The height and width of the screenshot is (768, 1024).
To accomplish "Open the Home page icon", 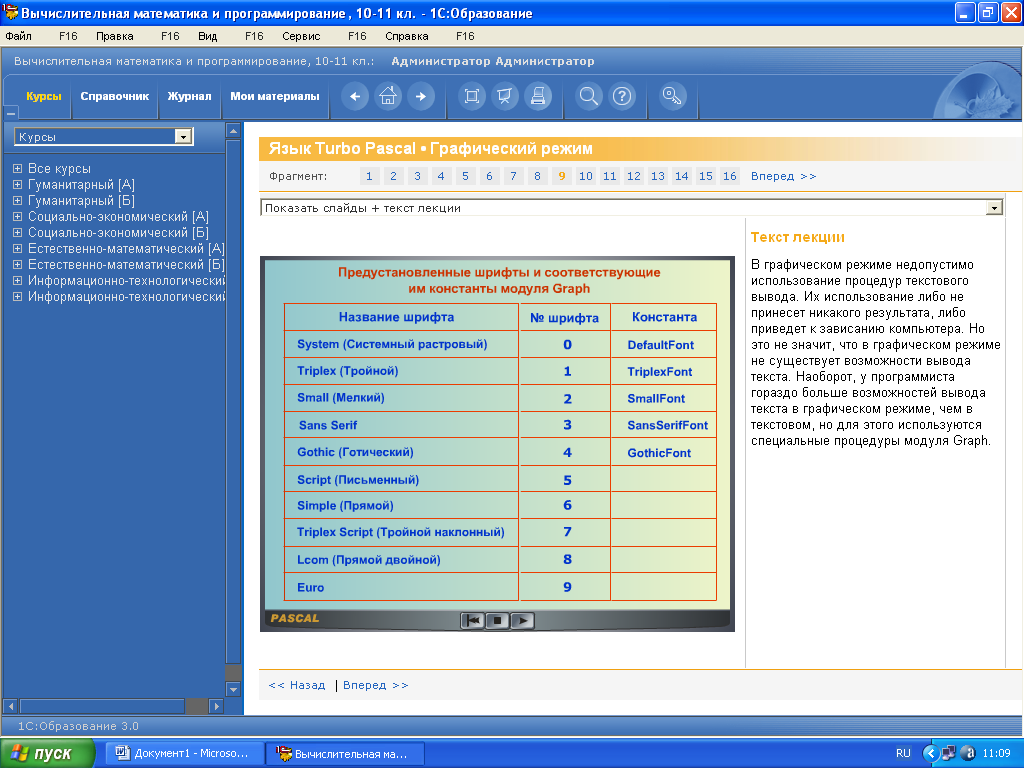I will [x=388, y=97].
